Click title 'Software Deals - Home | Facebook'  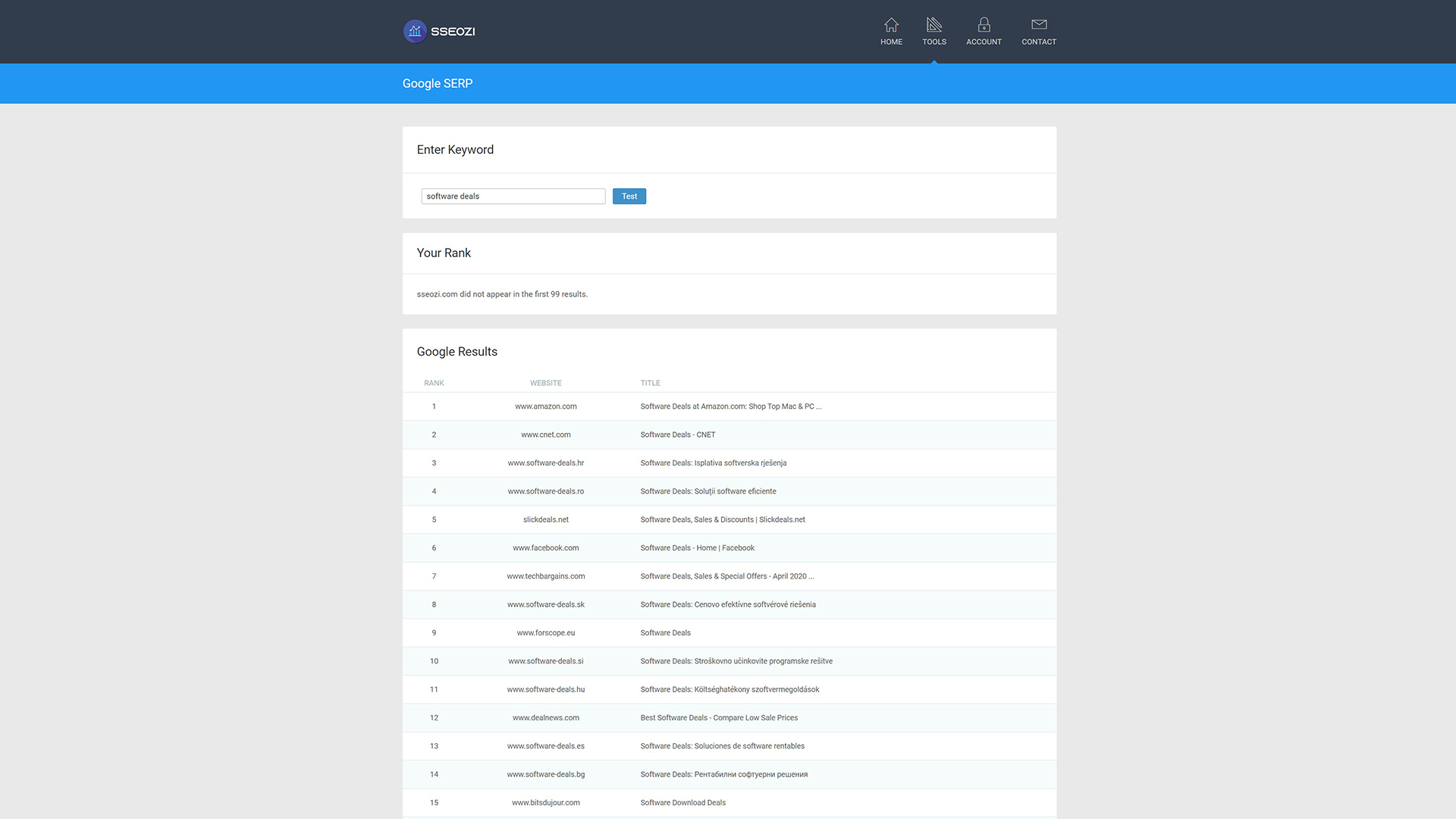[698, 548]
